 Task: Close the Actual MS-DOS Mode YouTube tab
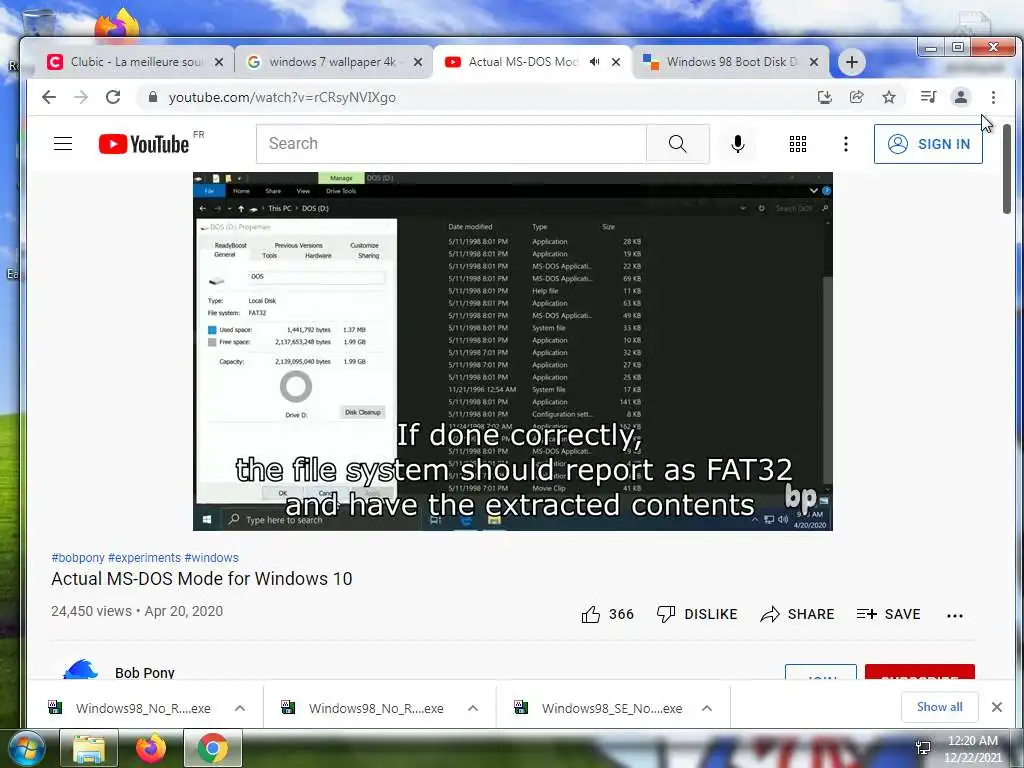pos(616,62)
